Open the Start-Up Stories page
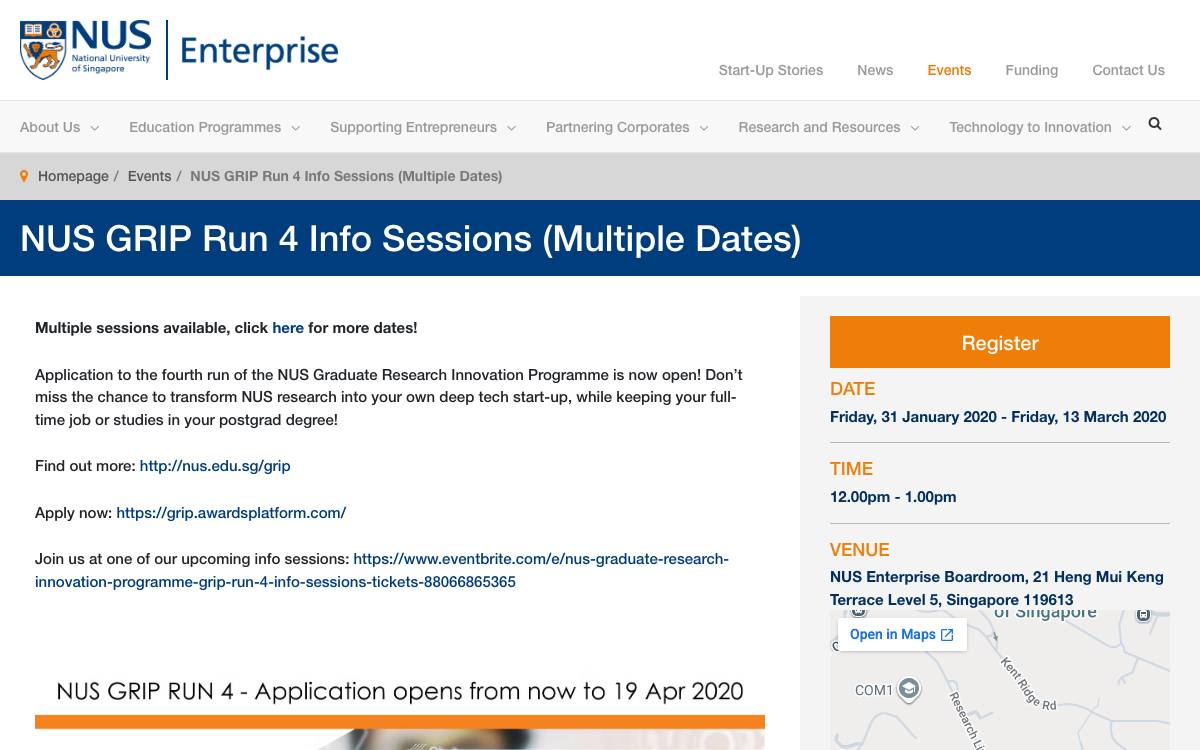 771,70
